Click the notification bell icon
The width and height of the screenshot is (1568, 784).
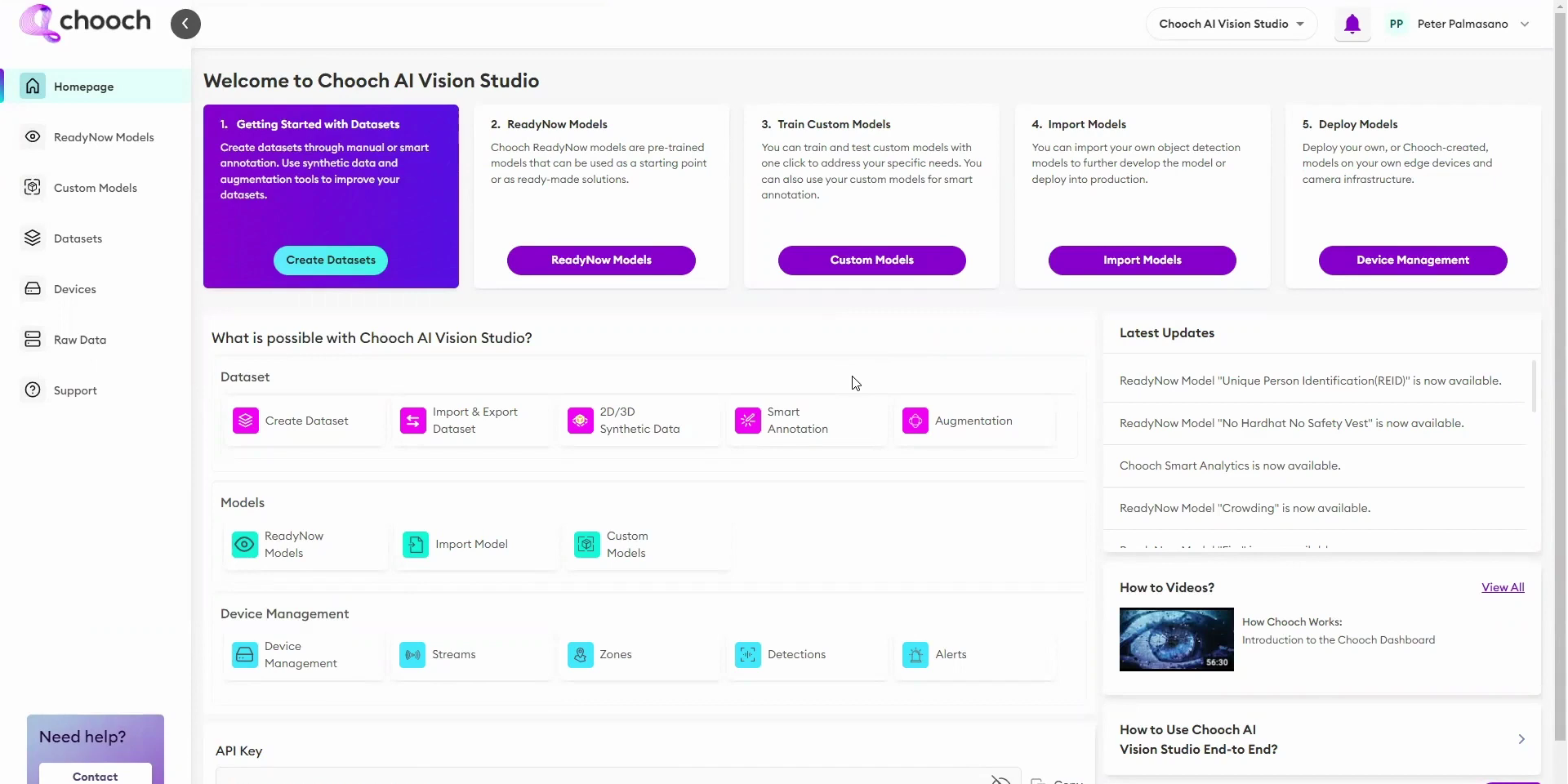1352,24
